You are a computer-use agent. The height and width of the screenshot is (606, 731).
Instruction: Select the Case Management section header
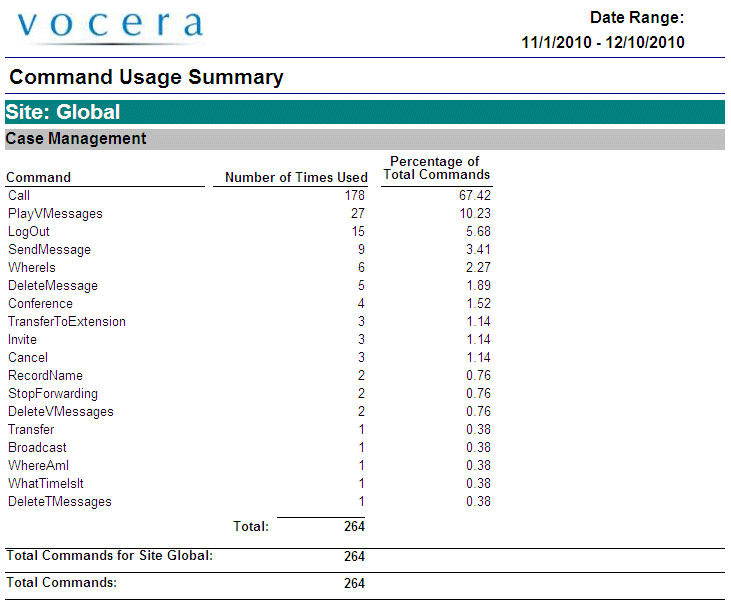76,139
